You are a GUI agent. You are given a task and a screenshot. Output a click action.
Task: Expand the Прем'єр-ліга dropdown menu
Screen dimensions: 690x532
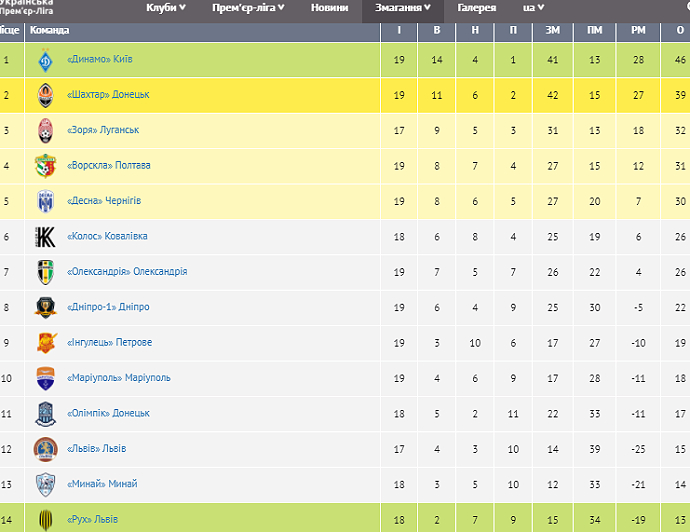click(x=248, y=8)
